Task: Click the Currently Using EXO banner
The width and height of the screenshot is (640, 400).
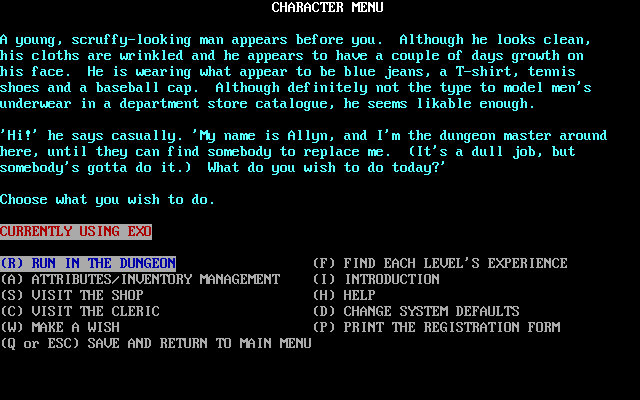Action: (x=76, y=231)
